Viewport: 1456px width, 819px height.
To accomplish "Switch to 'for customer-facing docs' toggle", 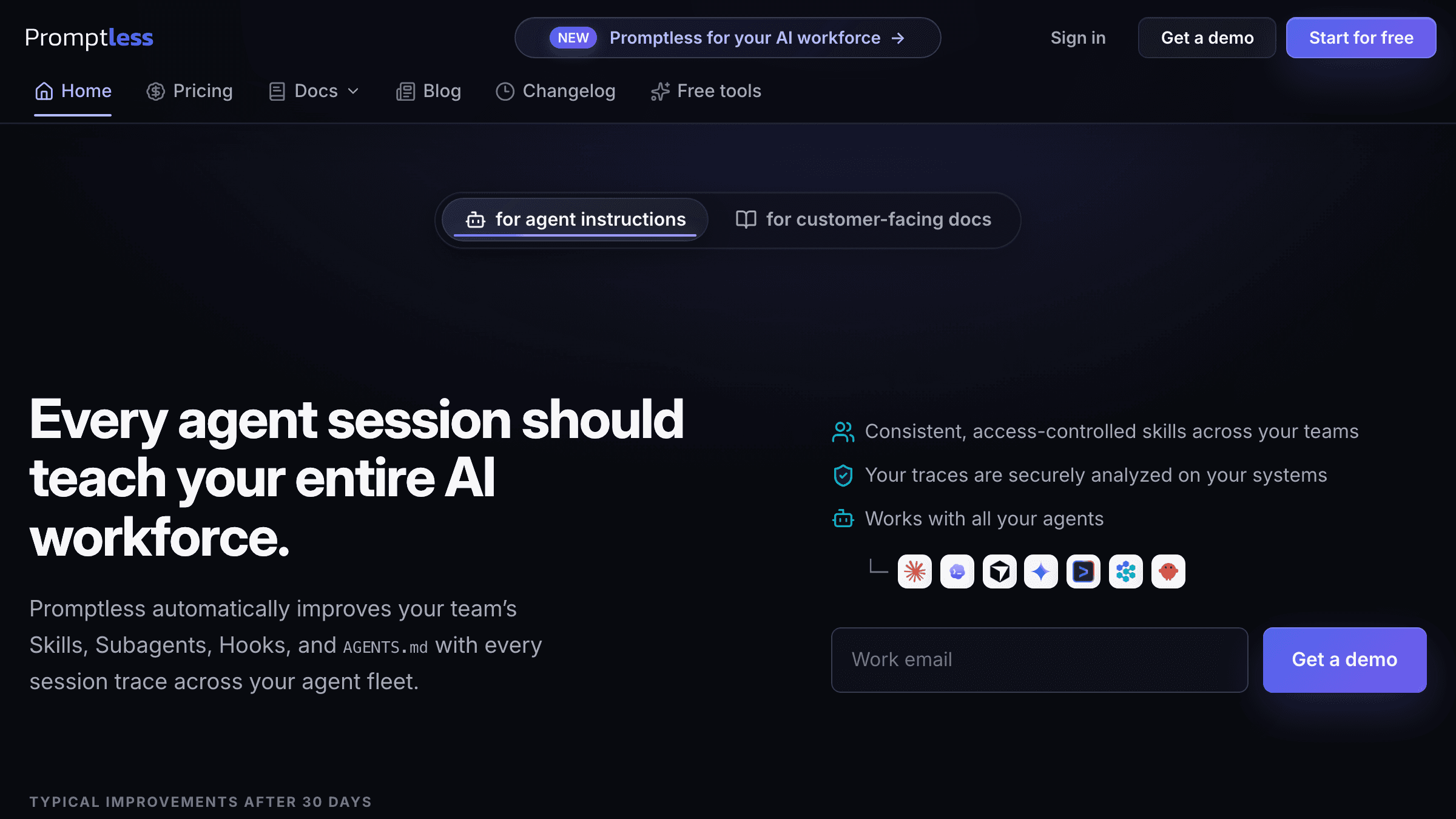I will (863, 220).
